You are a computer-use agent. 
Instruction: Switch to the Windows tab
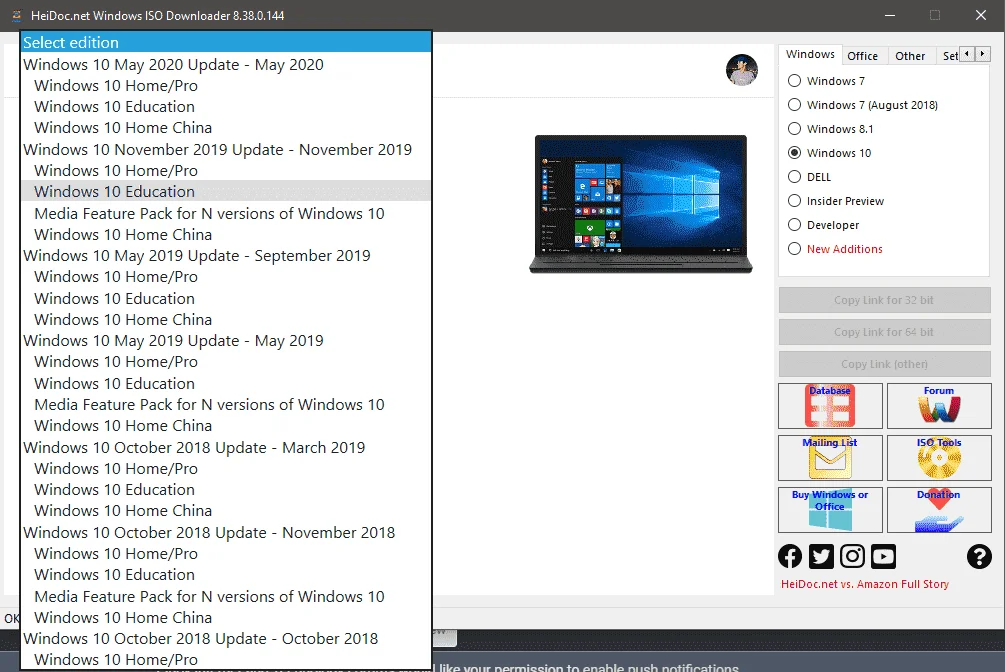click(810, 55)
